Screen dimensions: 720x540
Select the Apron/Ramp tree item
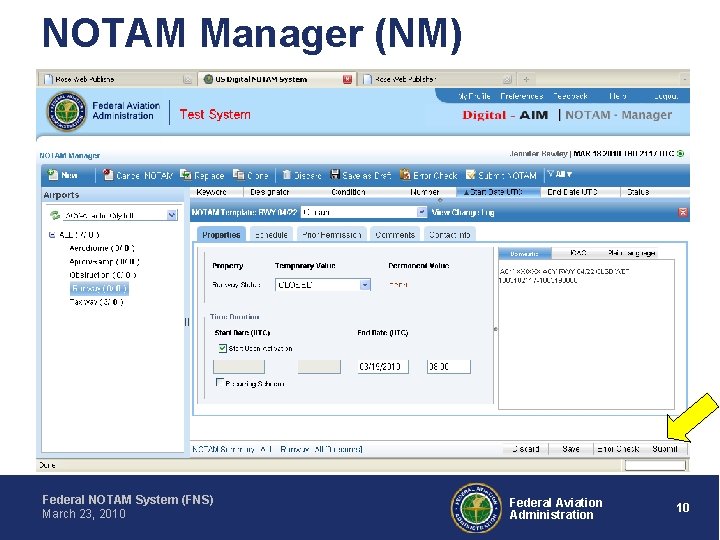(104, 262)
